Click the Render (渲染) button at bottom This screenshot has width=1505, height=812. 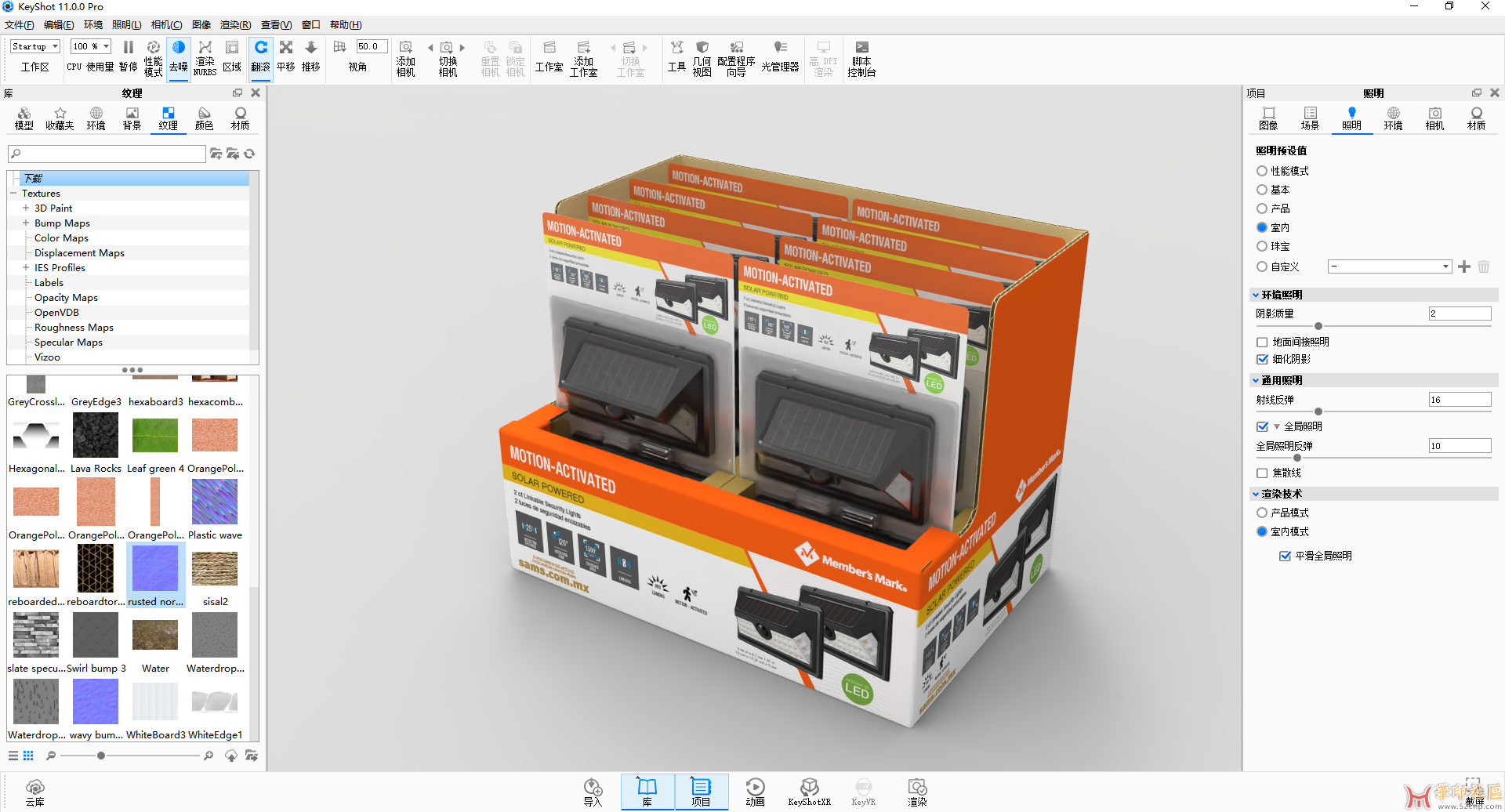[x=917, y=791]
